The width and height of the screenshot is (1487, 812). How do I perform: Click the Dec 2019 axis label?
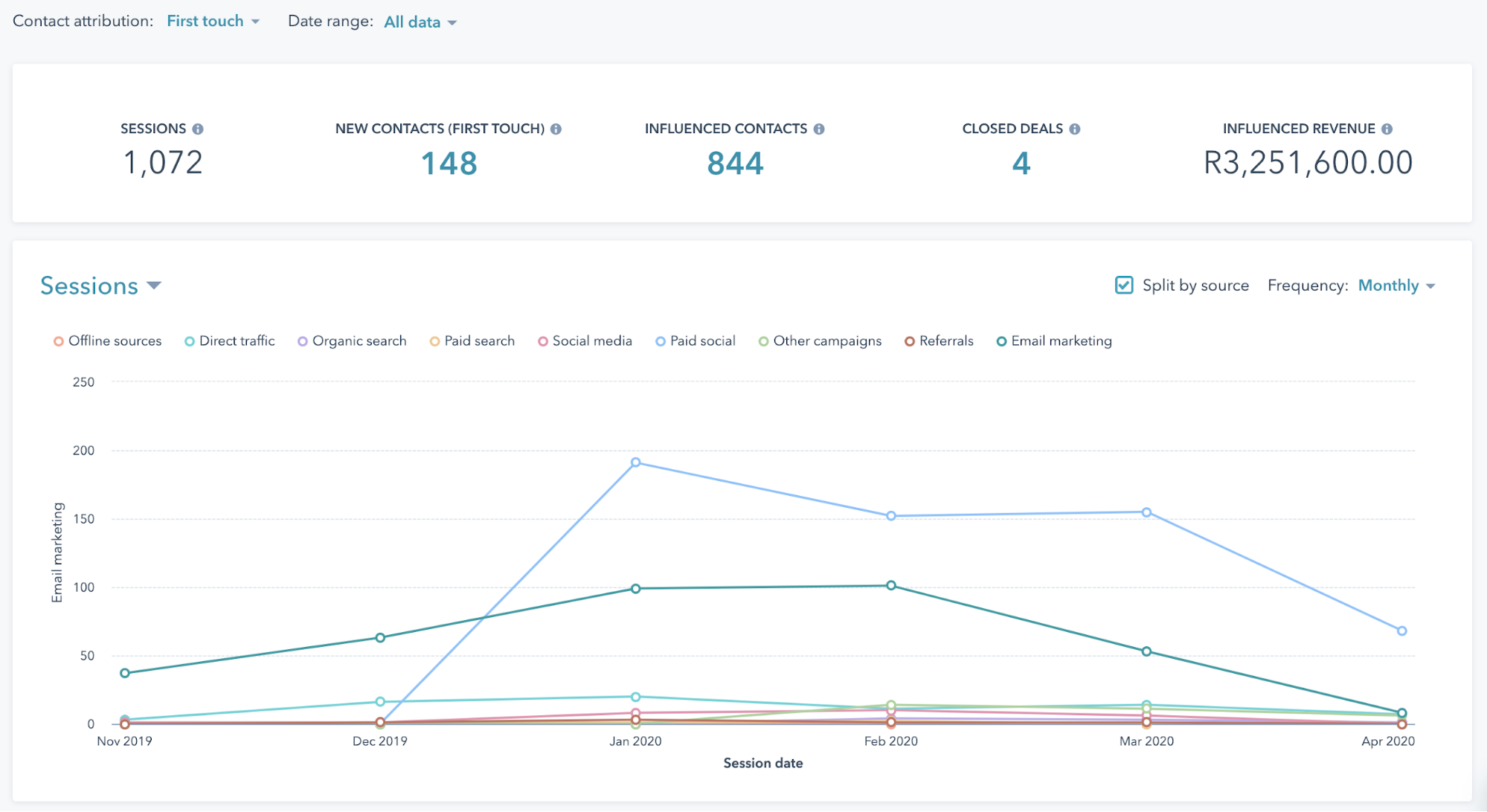tap(380, 741)
